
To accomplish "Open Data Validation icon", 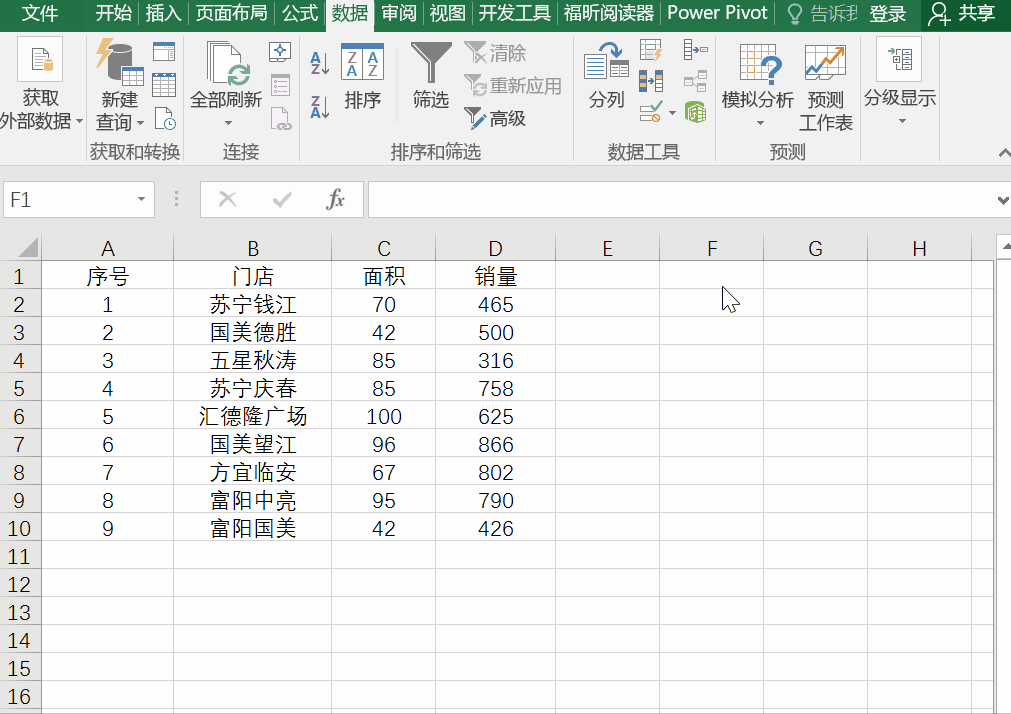I will click(x=648, y=112).
